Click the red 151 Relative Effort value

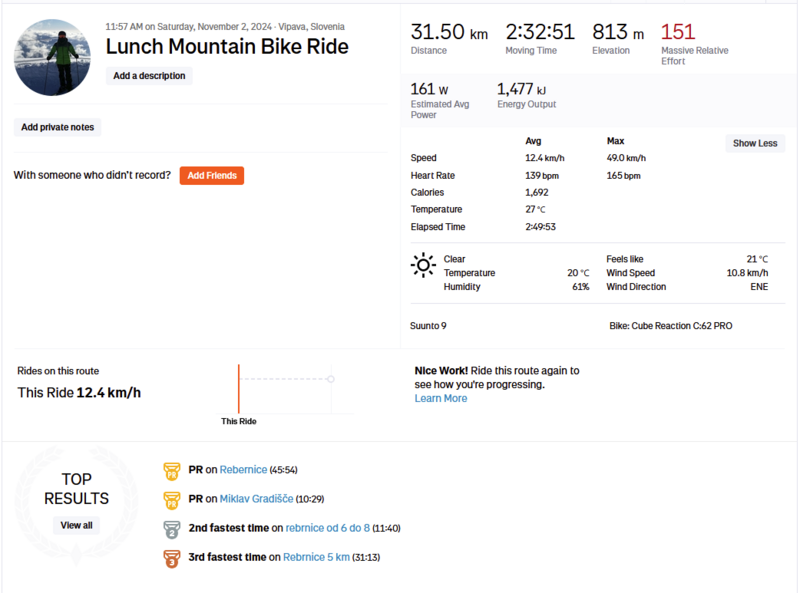678,32
